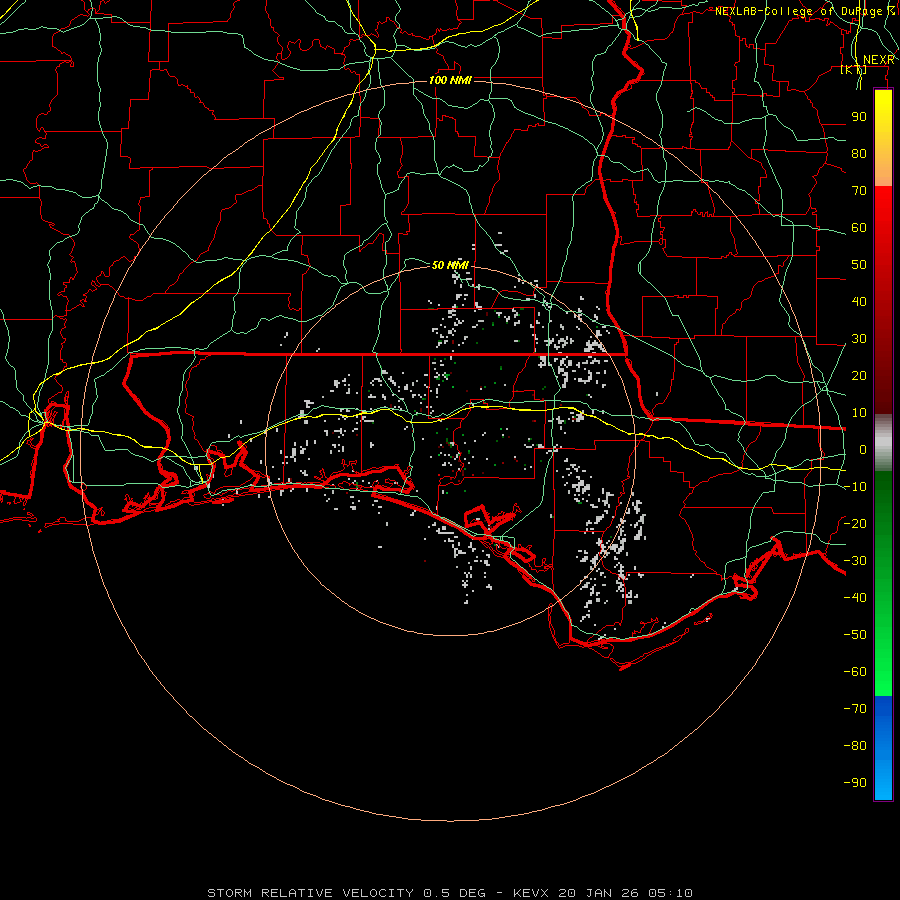Click the -60 value on the velocity scale
This screenshot has width=900, height=900.
tap(855, 672)
